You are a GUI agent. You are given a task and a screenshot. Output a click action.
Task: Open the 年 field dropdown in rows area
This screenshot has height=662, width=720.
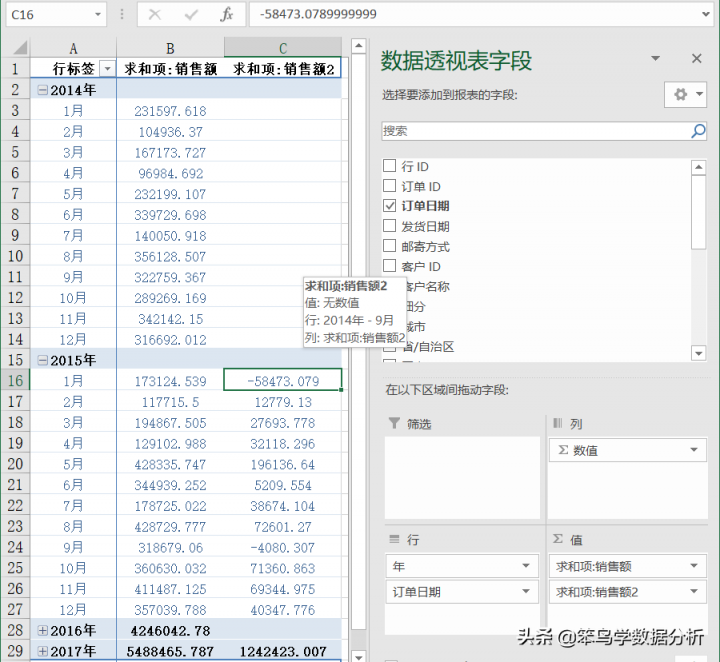coord(526,566)
